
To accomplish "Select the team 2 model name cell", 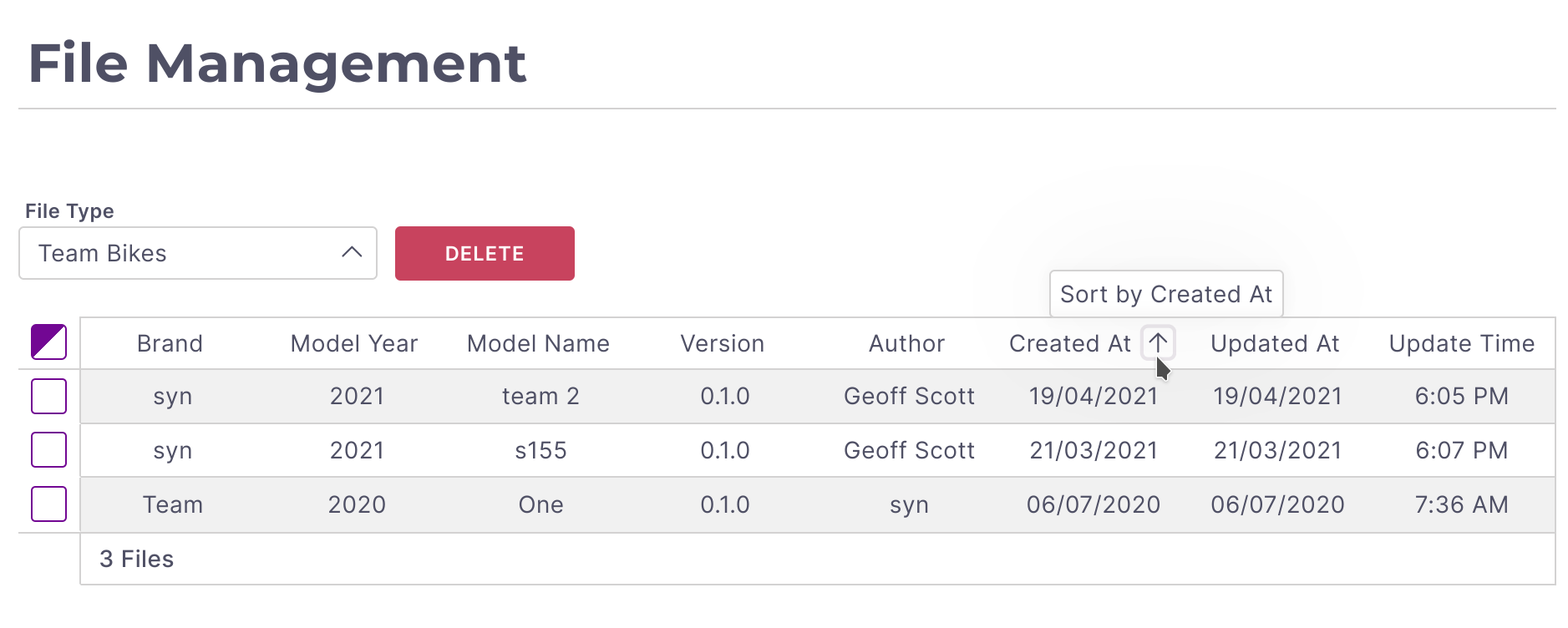I will point(540,396).
